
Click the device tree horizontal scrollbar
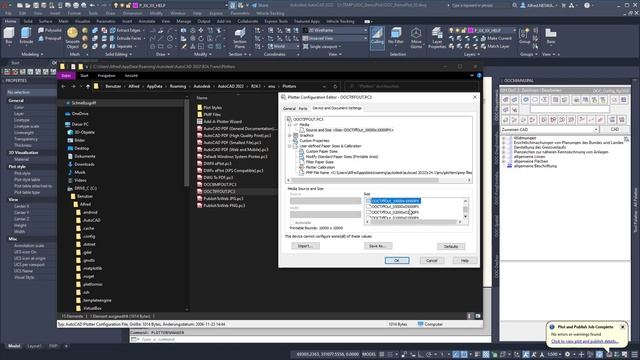click(379, 180)
